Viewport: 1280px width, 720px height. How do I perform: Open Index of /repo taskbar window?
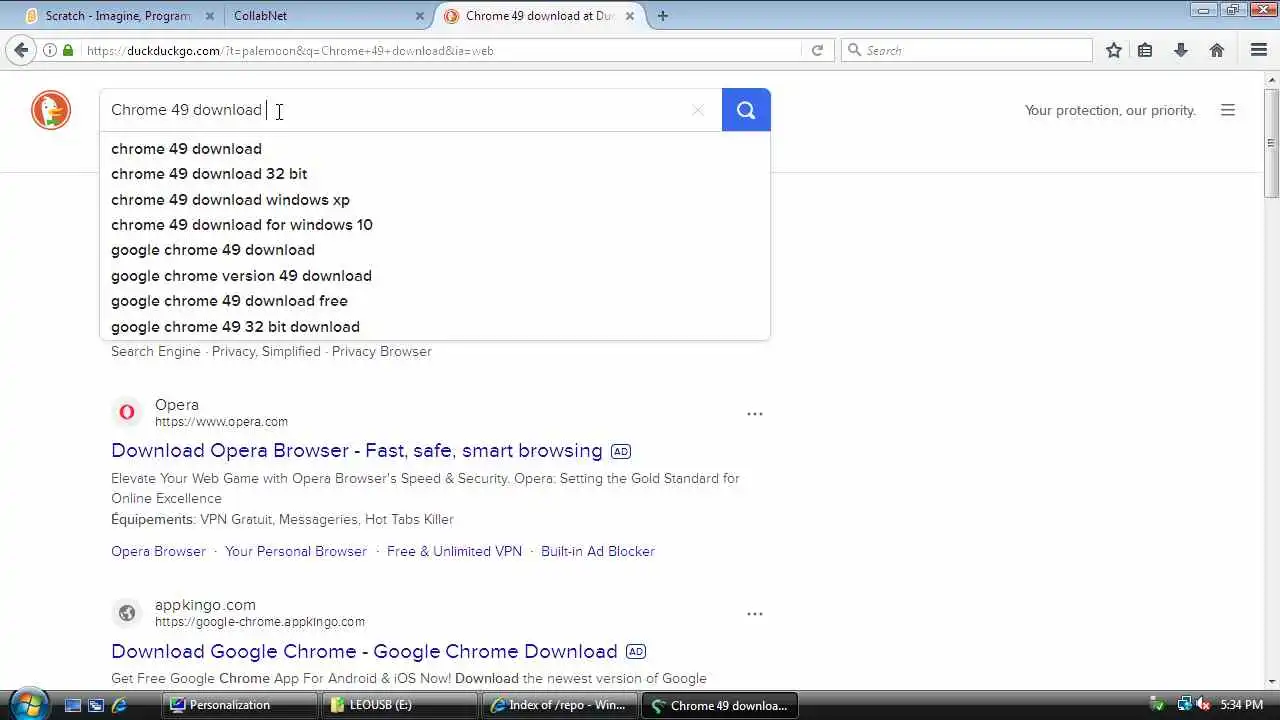pos(560,705)
